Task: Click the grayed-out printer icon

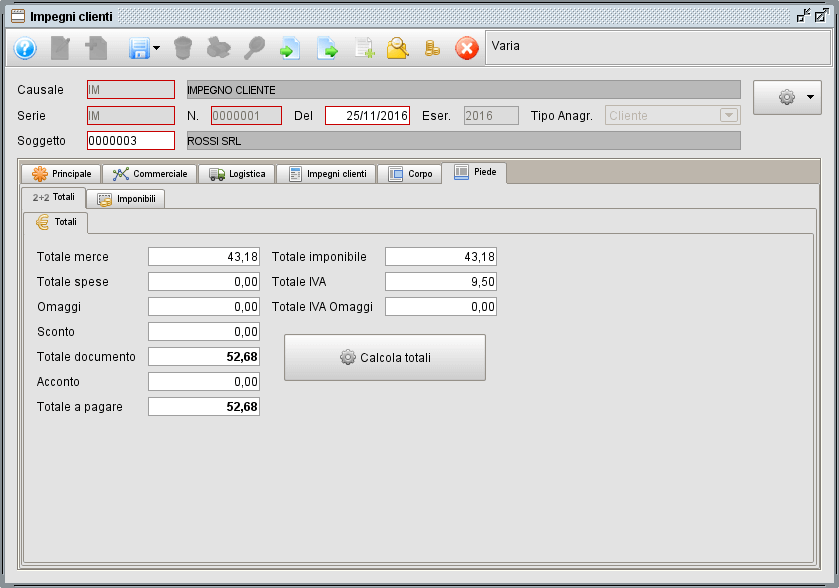Action: pos(218,48)
